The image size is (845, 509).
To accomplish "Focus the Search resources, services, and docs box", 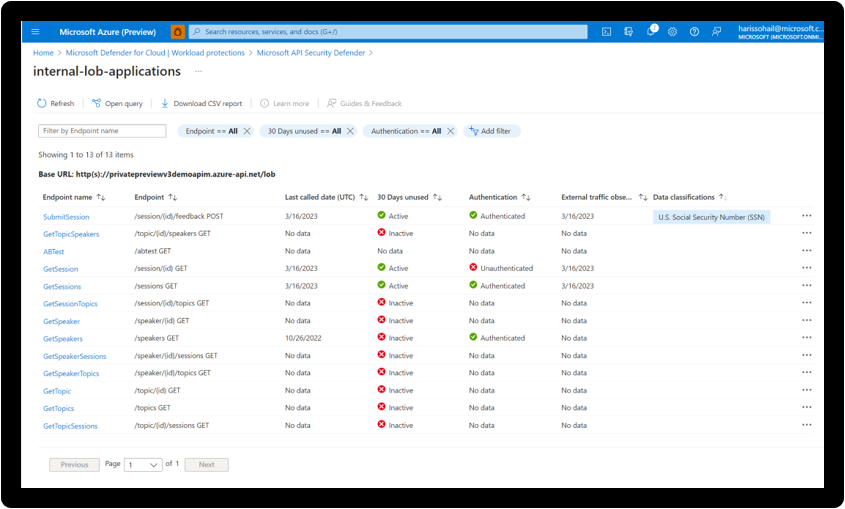I will click(x=388, y=32).
